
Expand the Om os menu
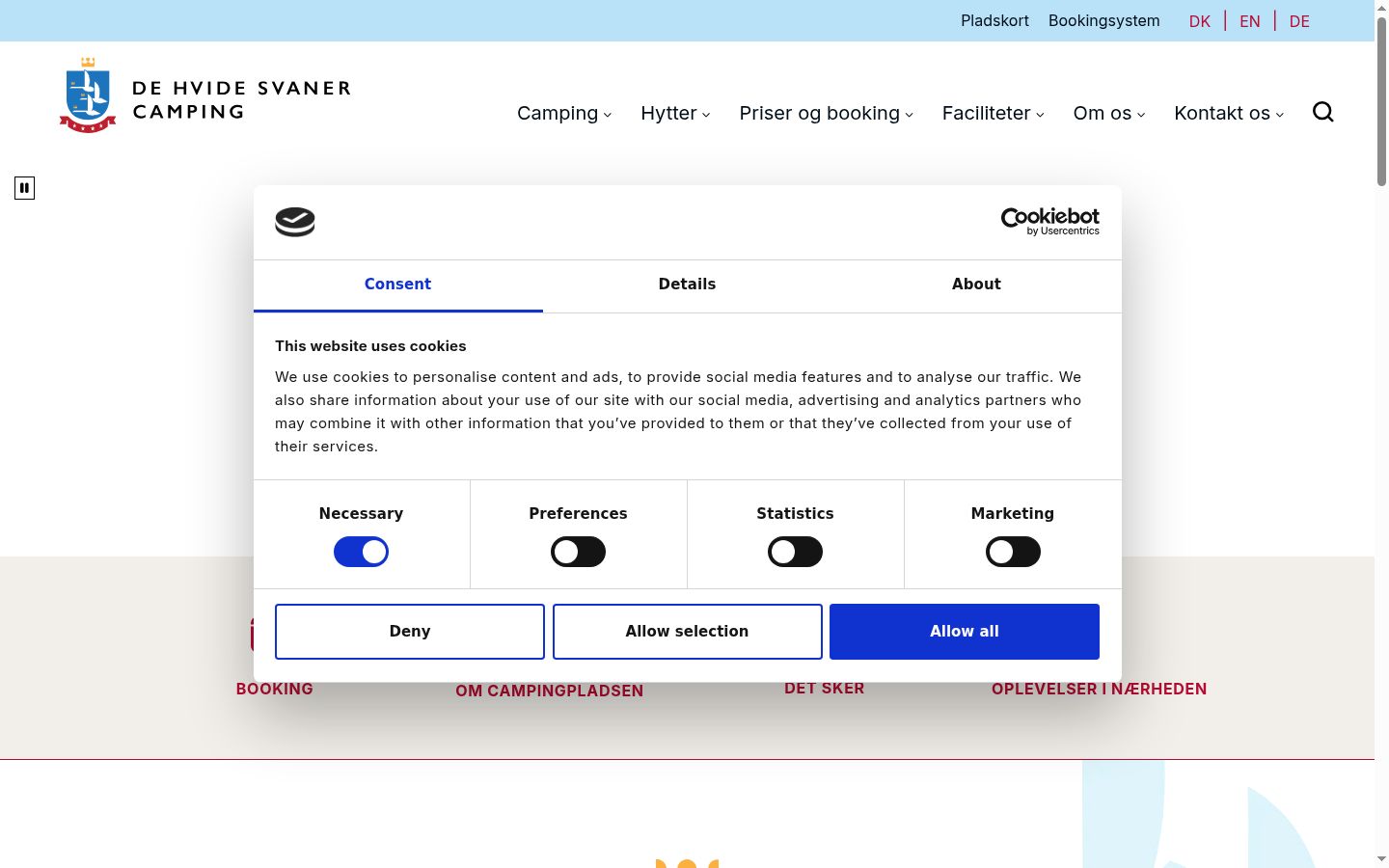pyautogui.click(x=1109, y=113)
